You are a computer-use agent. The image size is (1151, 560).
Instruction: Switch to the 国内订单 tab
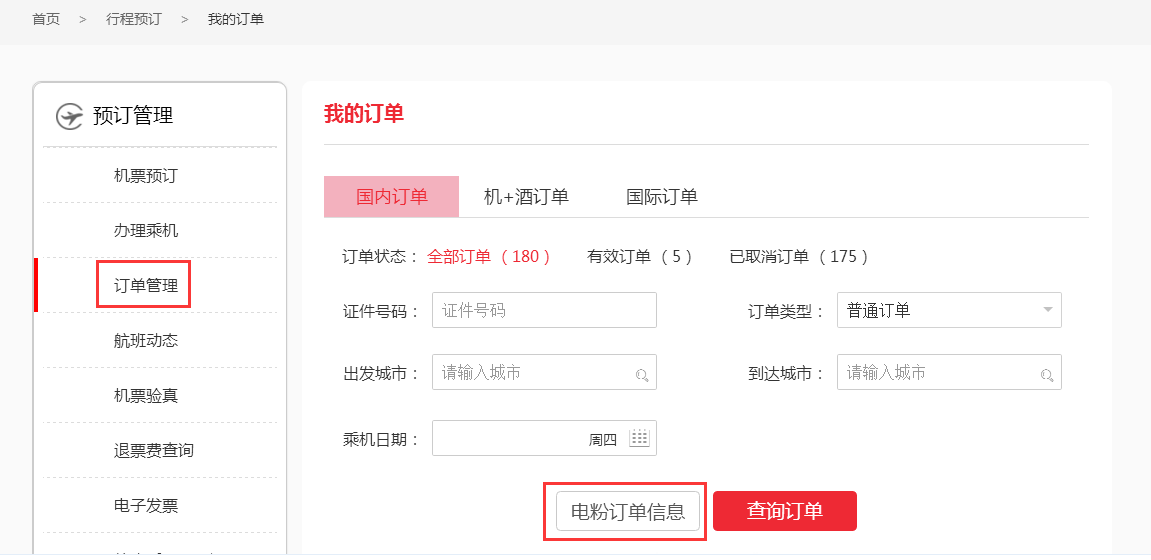click(391, 197)
